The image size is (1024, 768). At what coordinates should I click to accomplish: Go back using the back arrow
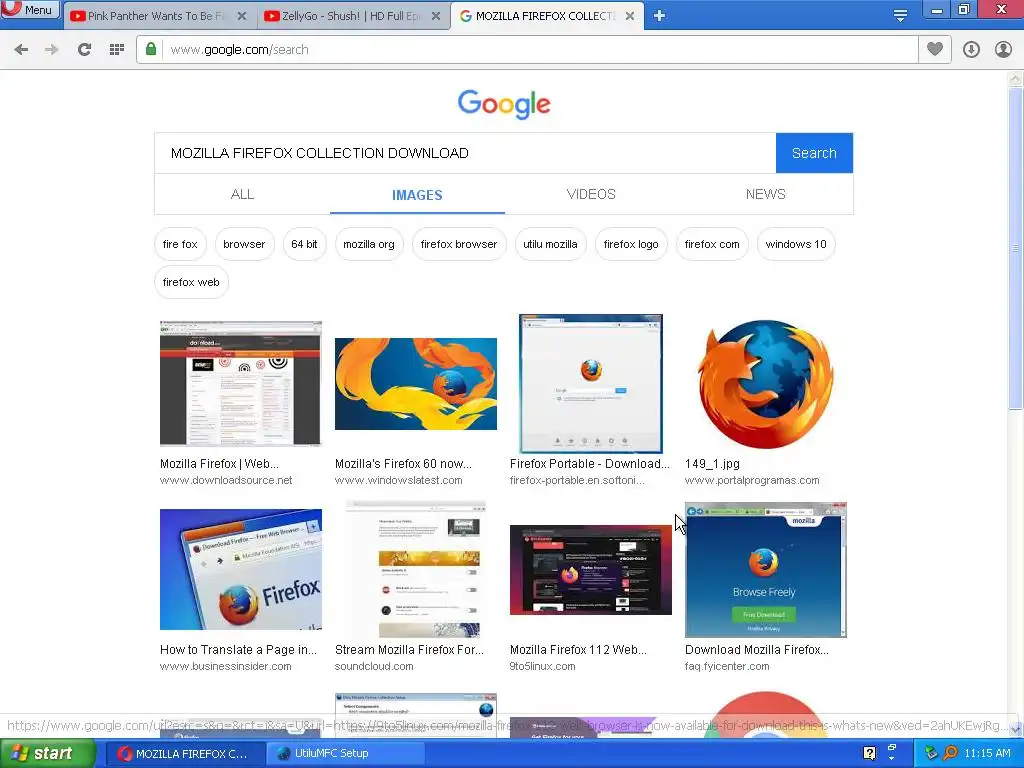[21, 50]
